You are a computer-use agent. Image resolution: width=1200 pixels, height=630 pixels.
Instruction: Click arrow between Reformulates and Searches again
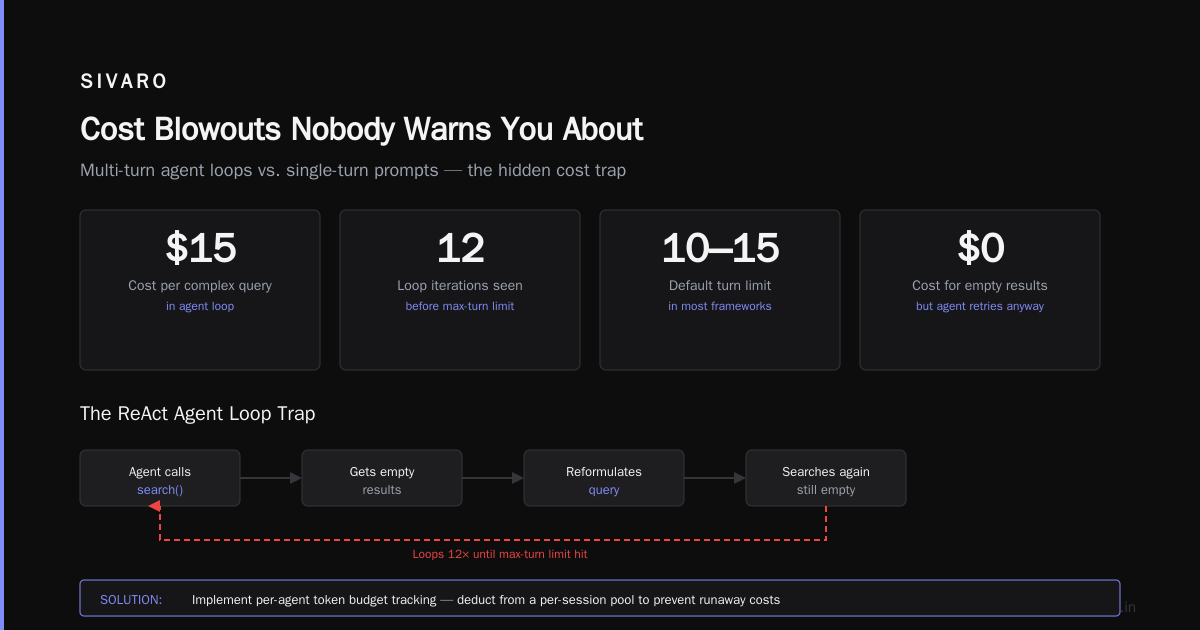coord(715,478)
